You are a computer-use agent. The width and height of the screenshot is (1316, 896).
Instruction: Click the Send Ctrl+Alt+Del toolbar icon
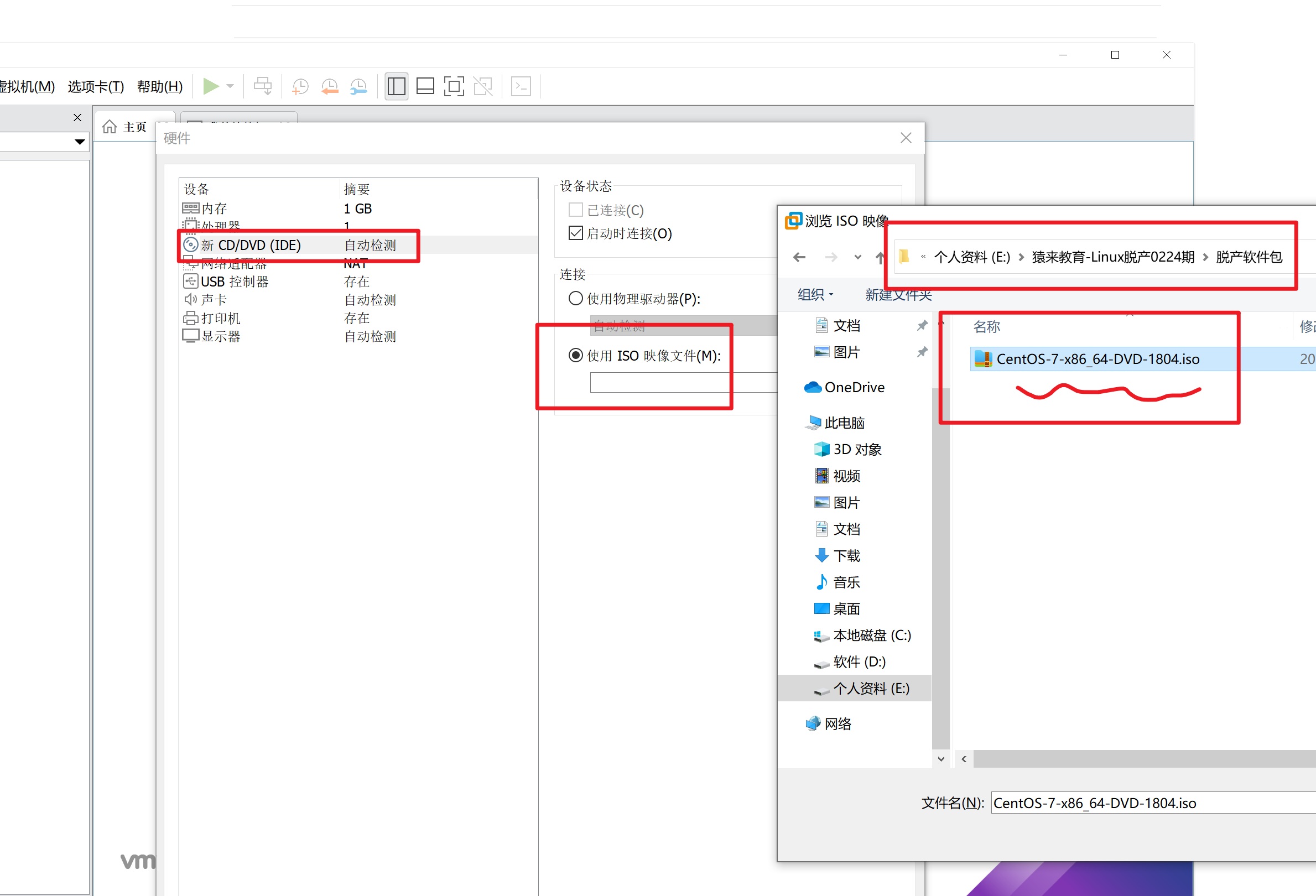[262, 87]
